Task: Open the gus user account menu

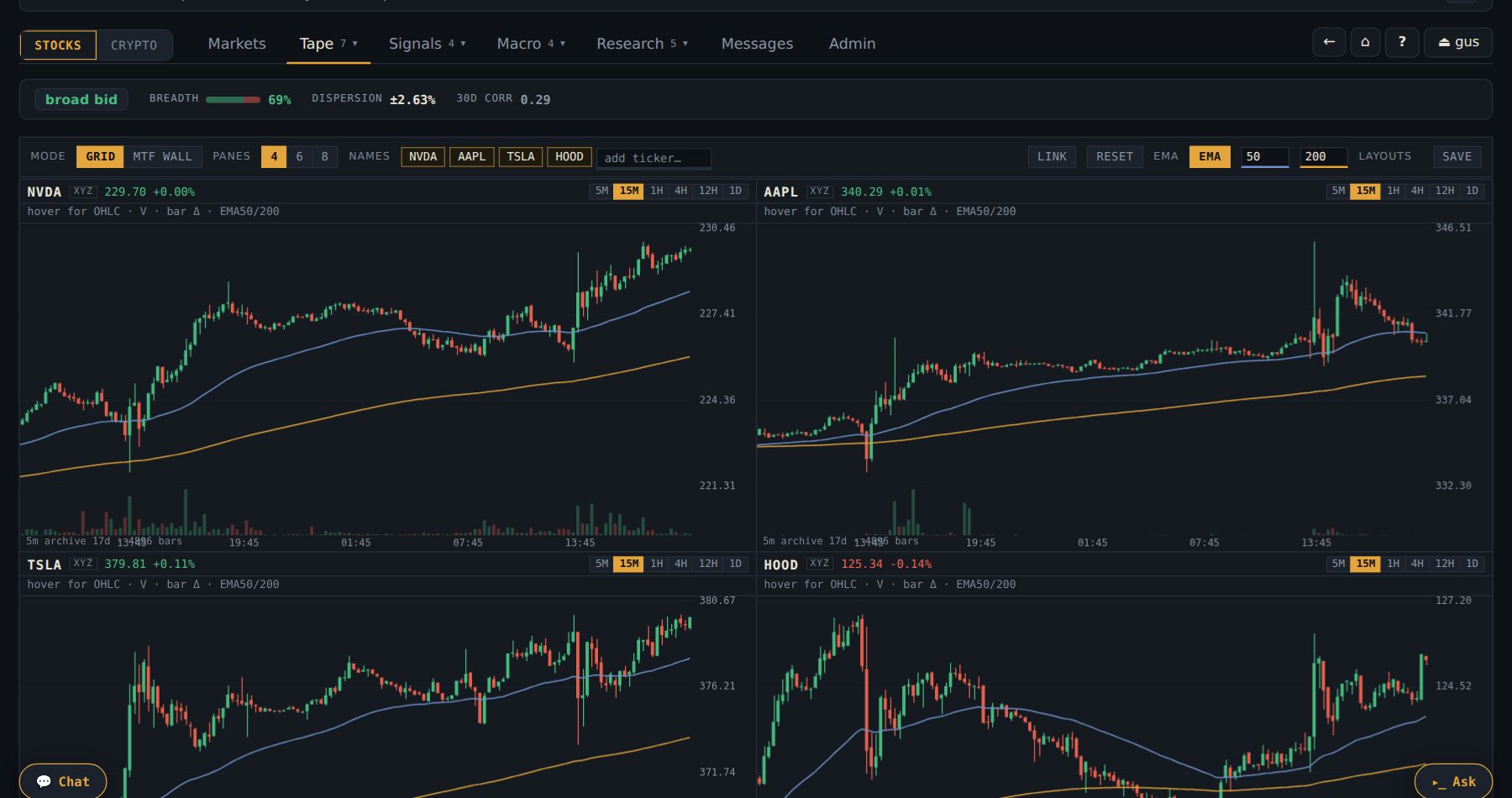Action: pos(1458,42)
